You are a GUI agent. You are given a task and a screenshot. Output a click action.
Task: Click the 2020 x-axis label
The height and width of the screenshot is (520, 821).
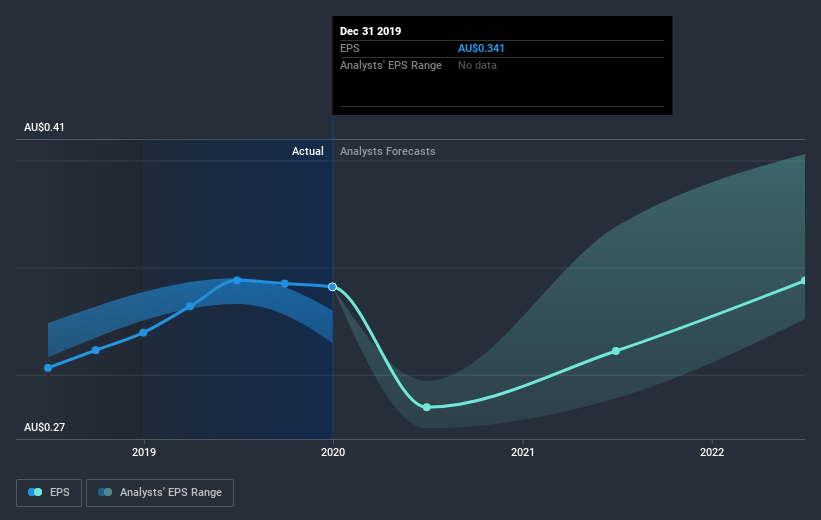[x=333, y=452]
